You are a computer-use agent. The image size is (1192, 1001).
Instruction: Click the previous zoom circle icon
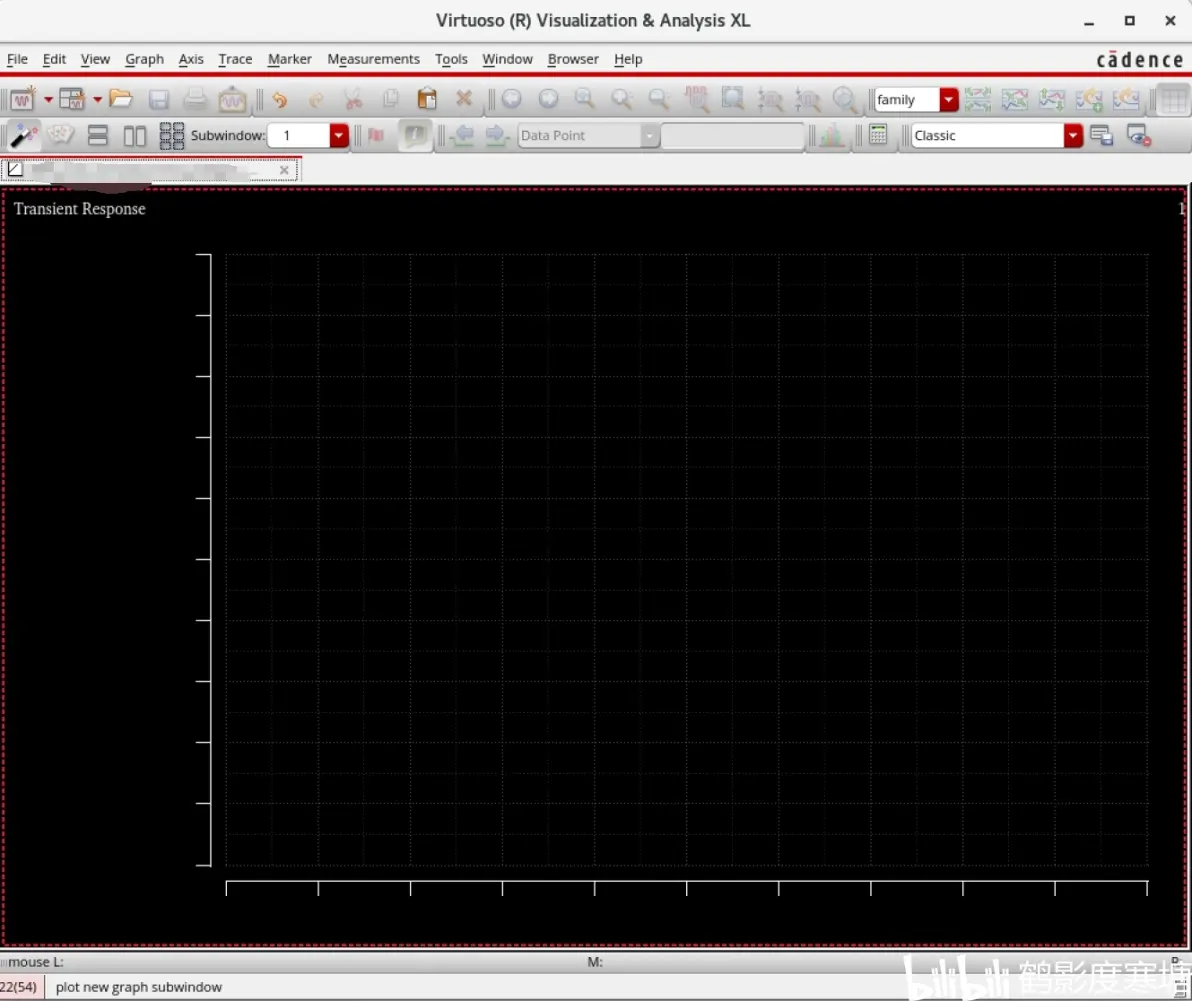click(512, 99)
